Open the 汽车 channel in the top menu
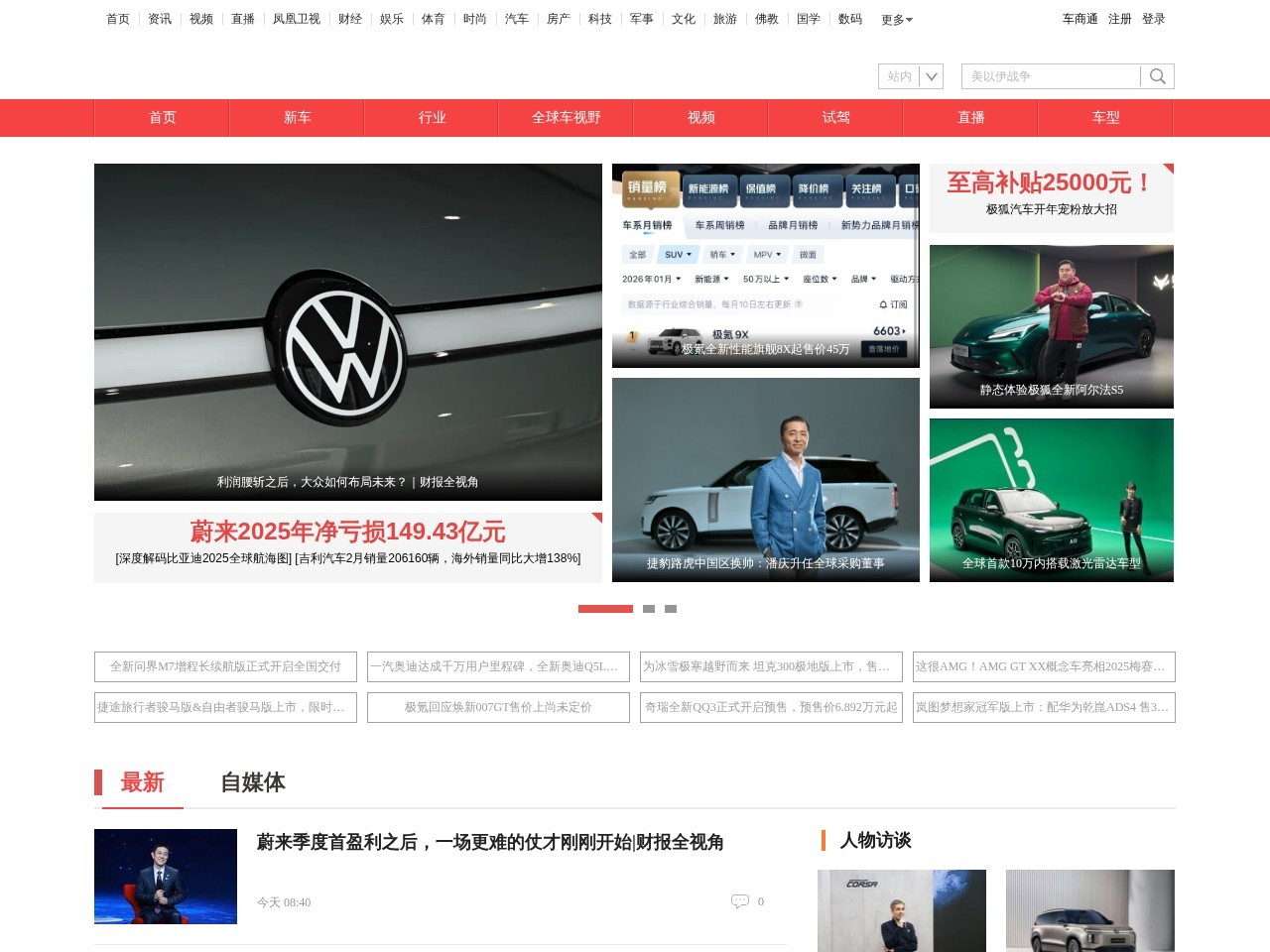1270x952 pixels. (516, 18)
